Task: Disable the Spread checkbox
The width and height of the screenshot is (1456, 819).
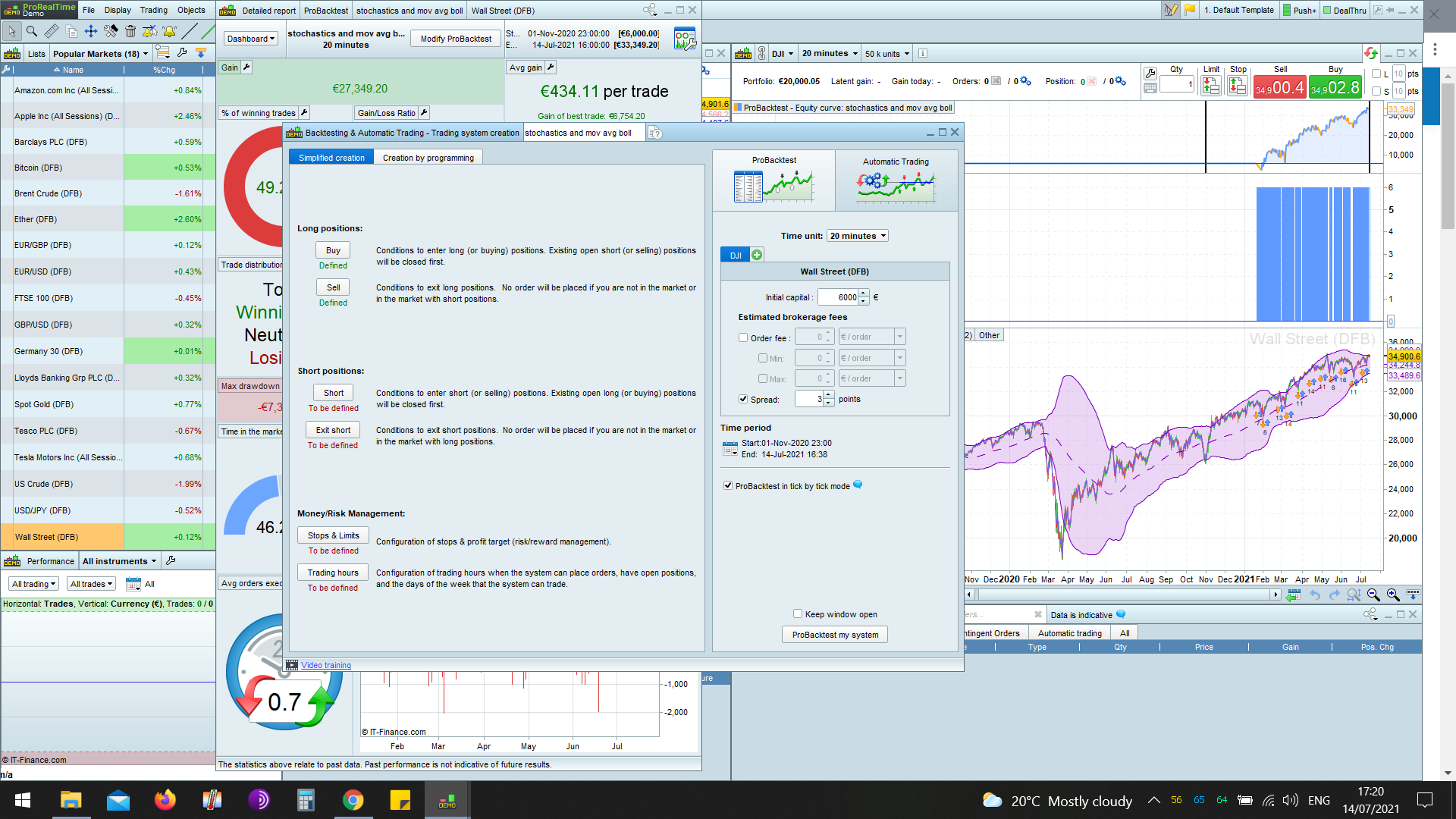Action: (744, 400)
